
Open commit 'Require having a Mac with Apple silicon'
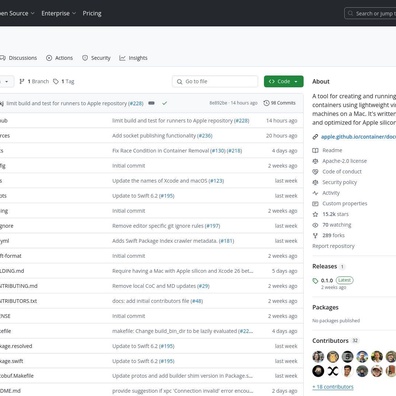tap(183, 271)
